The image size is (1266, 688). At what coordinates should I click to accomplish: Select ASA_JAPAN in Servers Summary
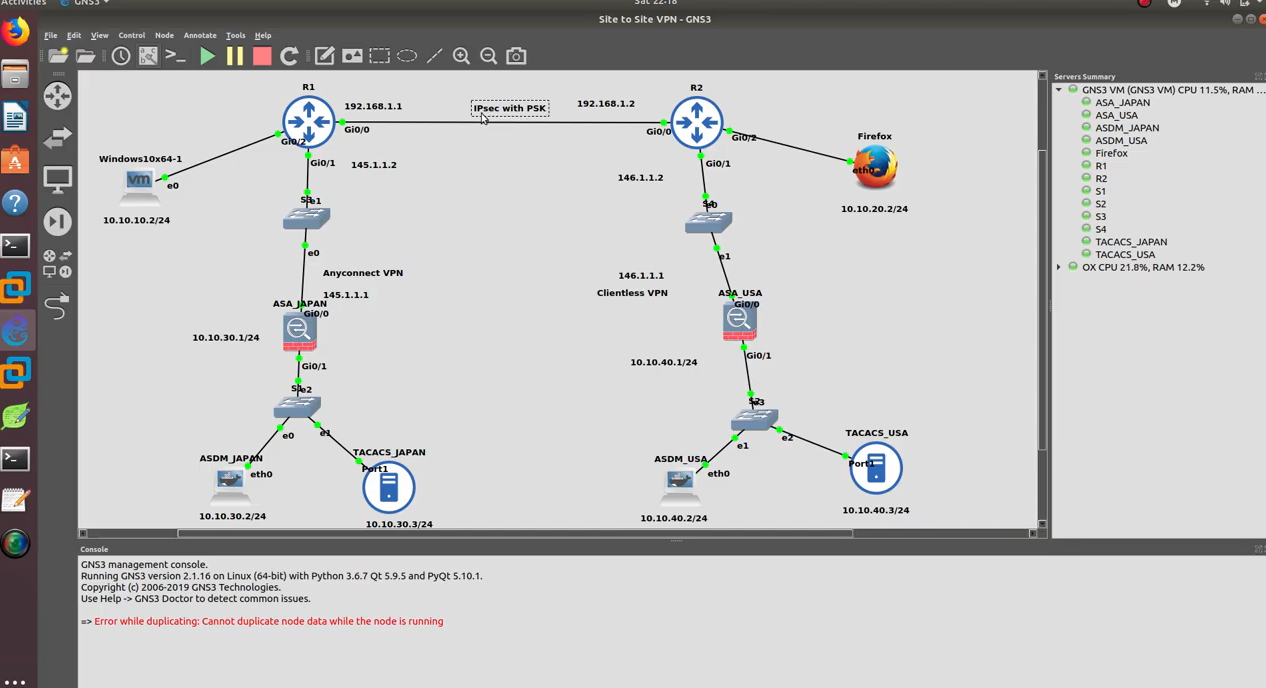click(1122, 102)
